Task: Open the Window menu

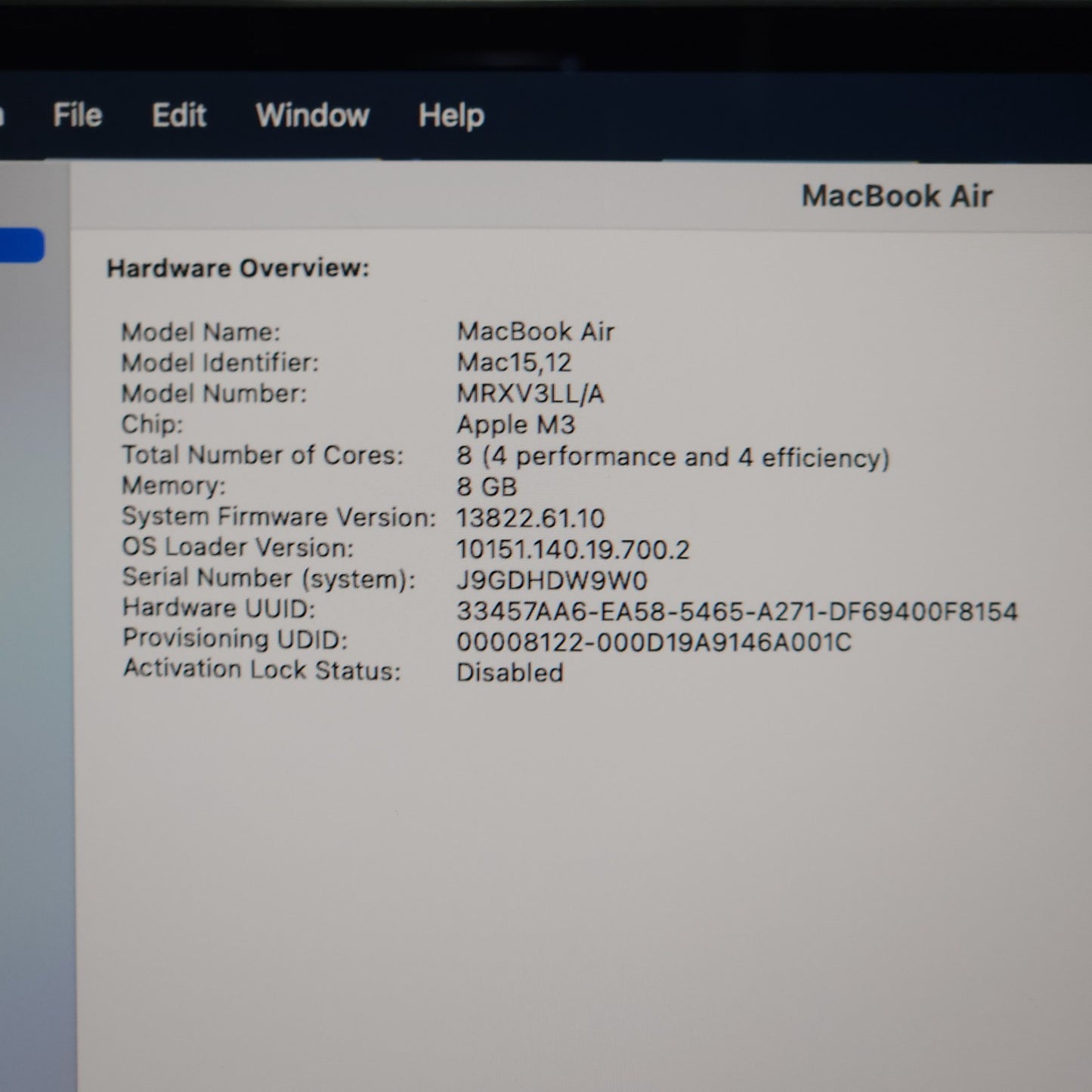Action: click(312, 116)
